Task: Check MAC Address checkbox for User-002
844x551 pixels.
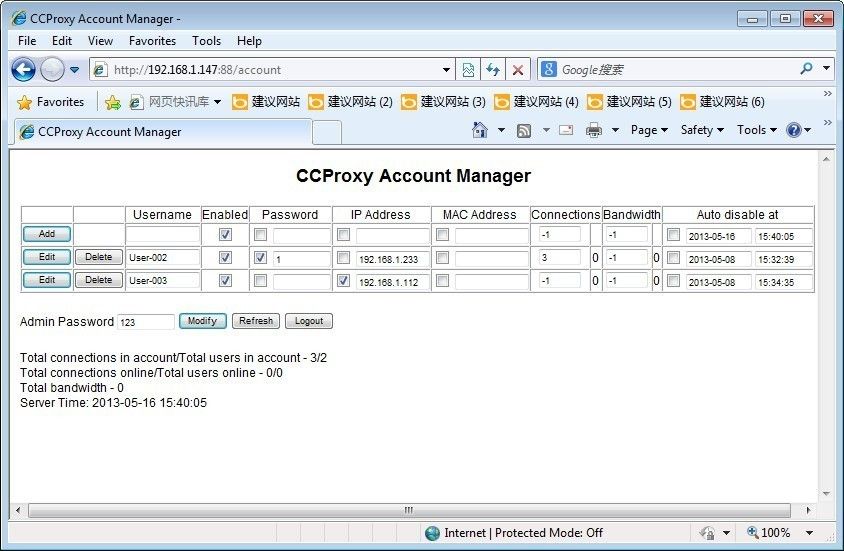Action: click(442, 258)
